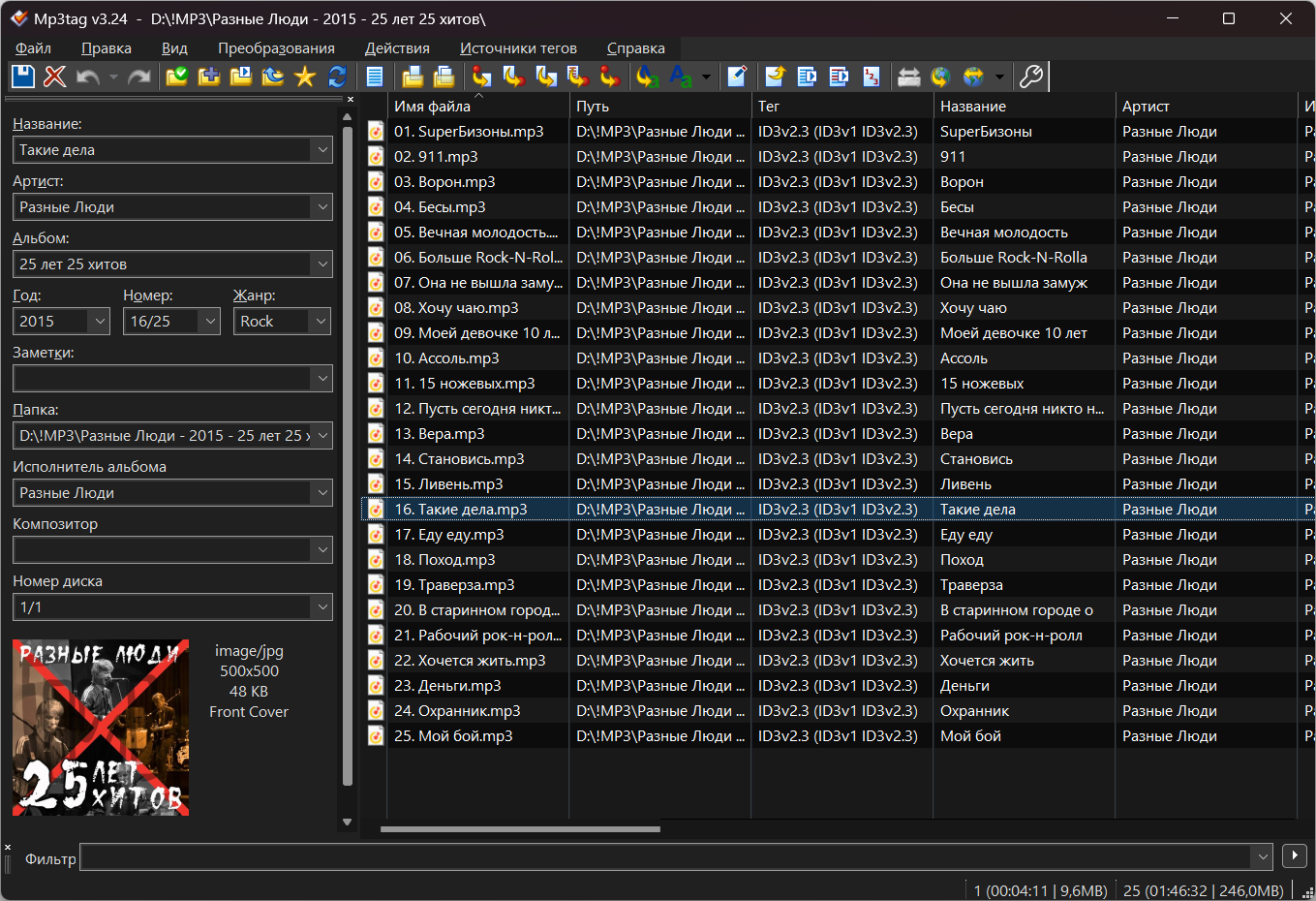Open Options with the wrench icon
The image size is (1316, 901).
pos(1031,77)
